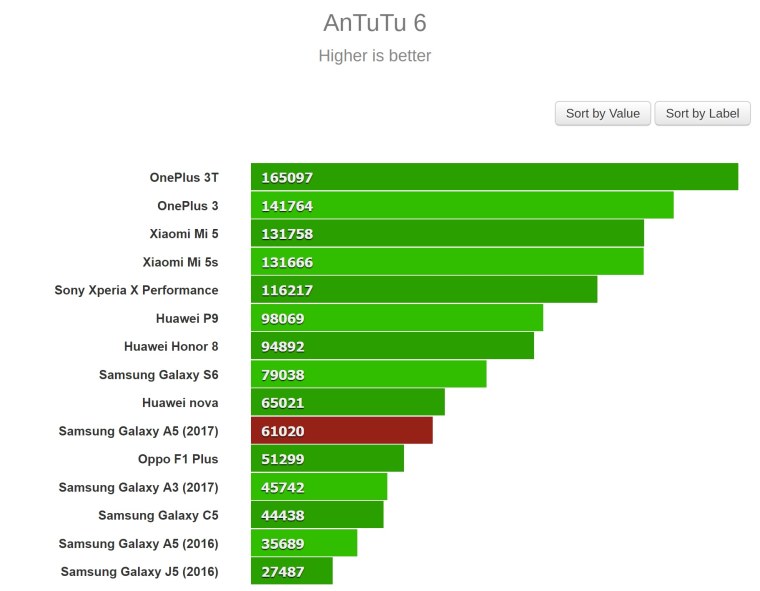The image size is (760, 591).
Task: Select the Xiaomi Mi 5 label
Action: [184, 234]
